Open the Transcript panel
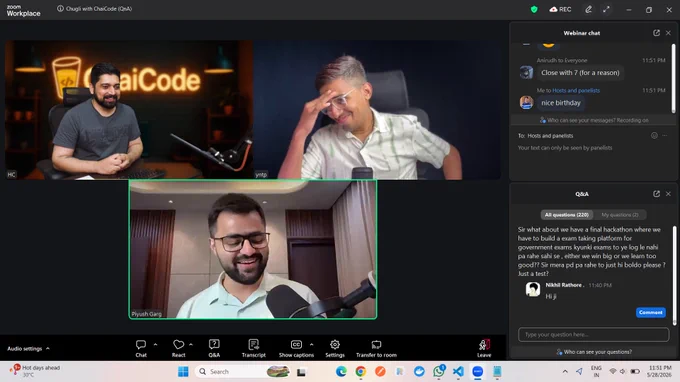Viewport: 680px width, 382px height. click(254, 348)
